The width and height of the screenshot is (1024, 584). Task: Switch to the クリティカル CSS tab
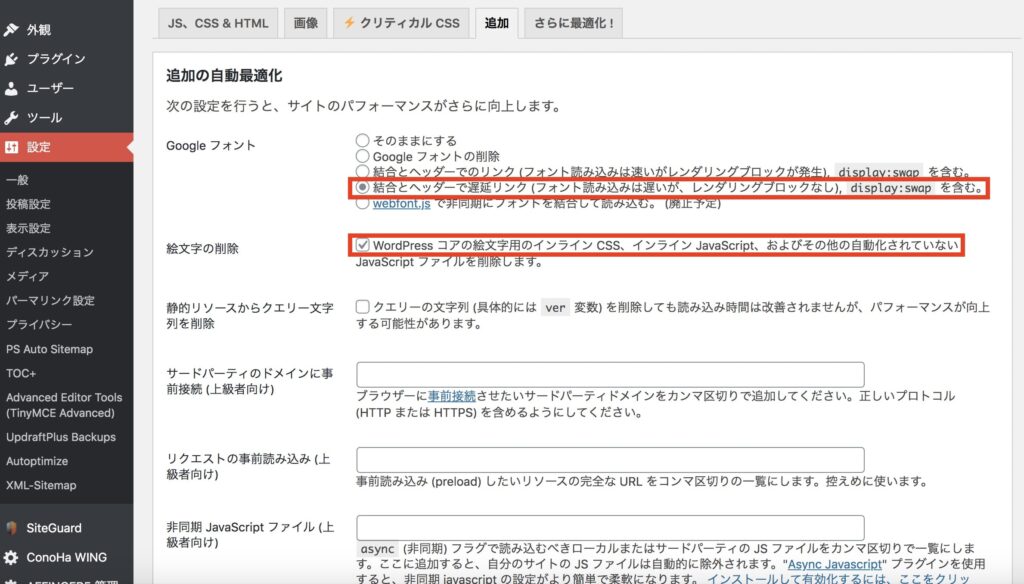(402, 23)
